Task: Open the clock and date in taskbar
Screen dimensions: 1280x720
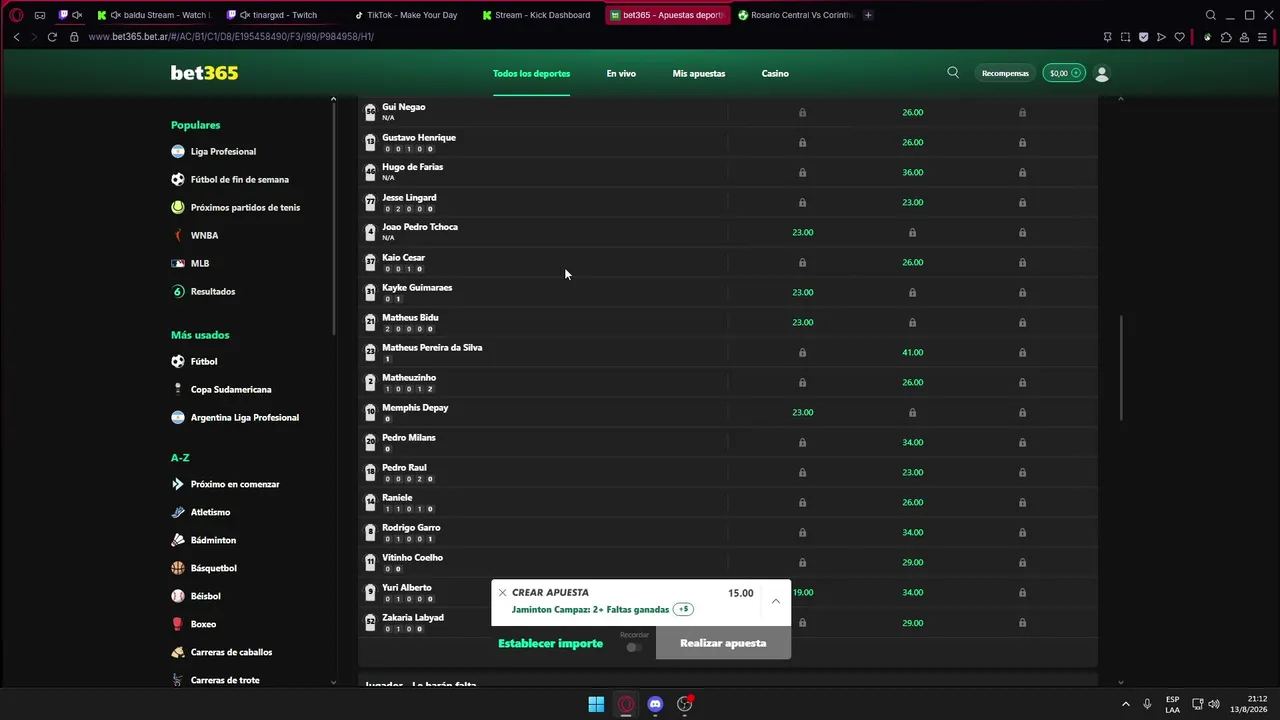Action: coord(1249,704)
